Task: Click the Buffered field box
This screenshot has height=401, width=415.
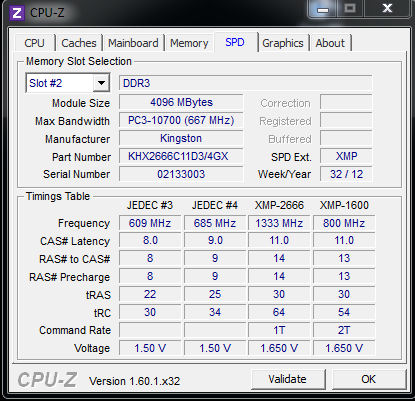Action: [346, 138]
